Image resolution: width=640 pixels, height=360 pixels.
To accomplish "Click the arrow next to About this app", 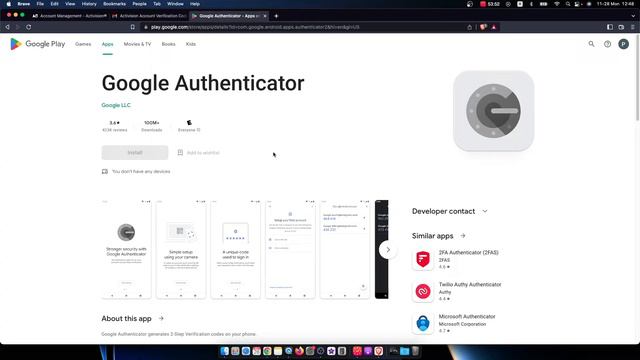I will tap(161, 318).
